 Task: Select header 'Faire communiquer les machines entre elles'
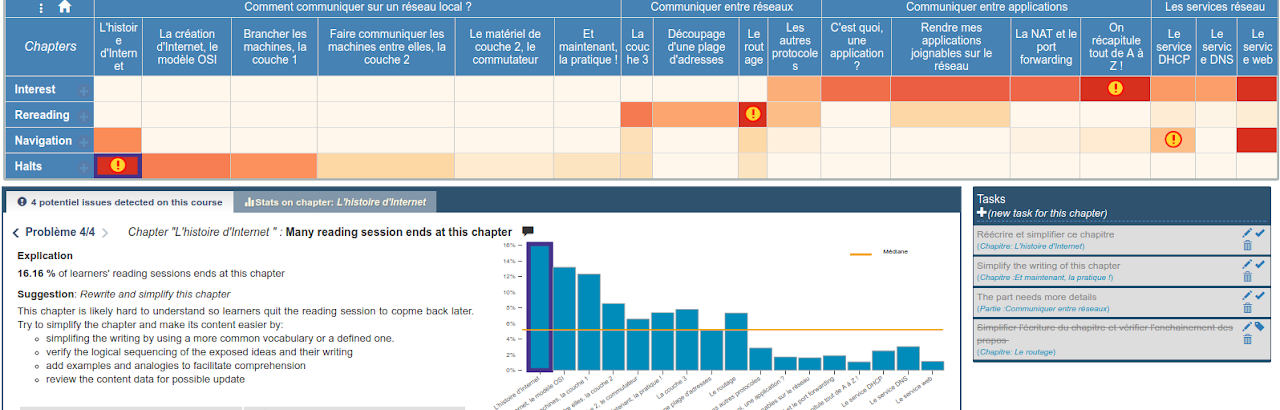pyautogui.click(x=387, y=46)
